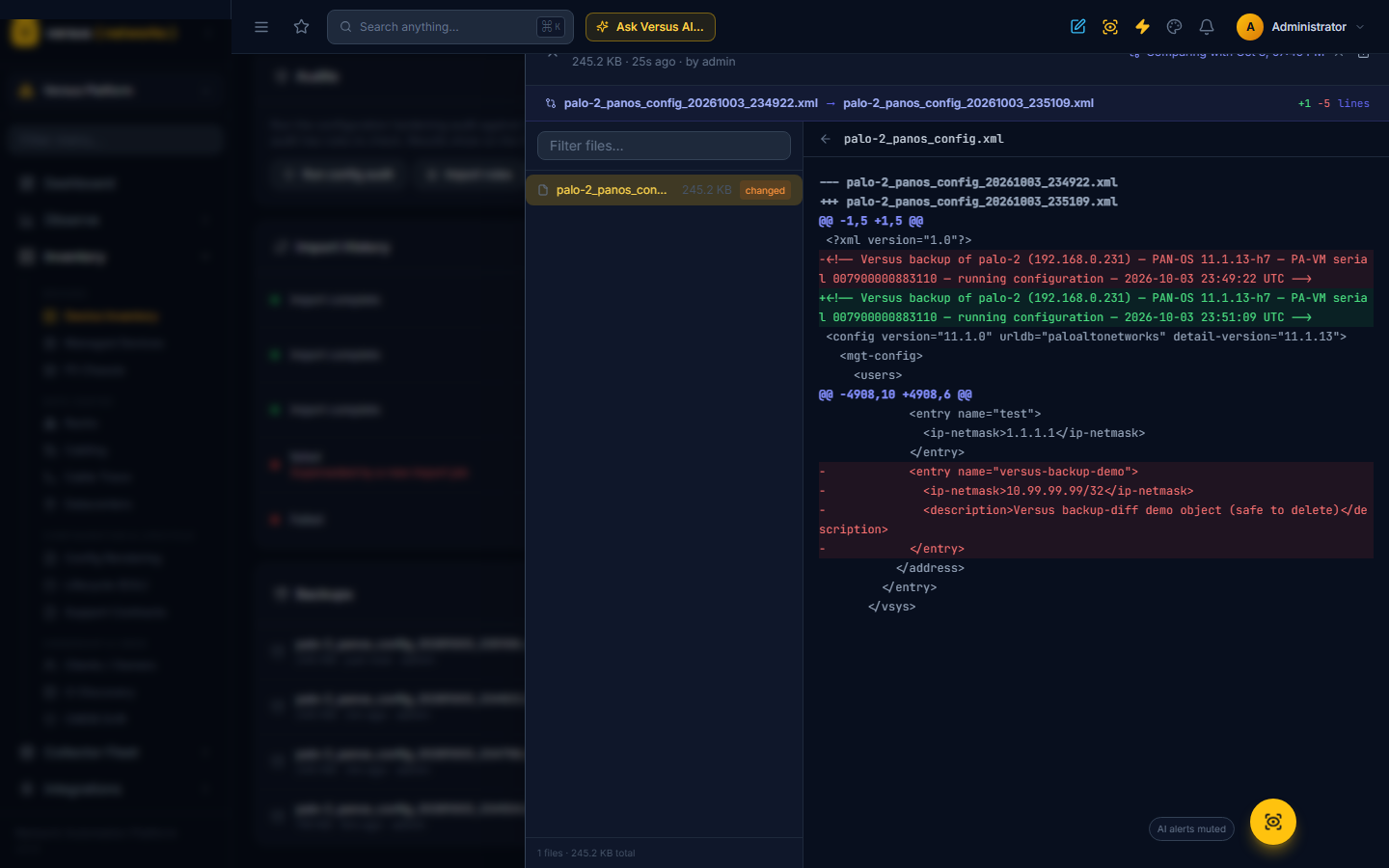Click the palo-2_panos_config_20261003_234922.xml header name
This screenshot has height=868, width=1389.
pos(691,103)
